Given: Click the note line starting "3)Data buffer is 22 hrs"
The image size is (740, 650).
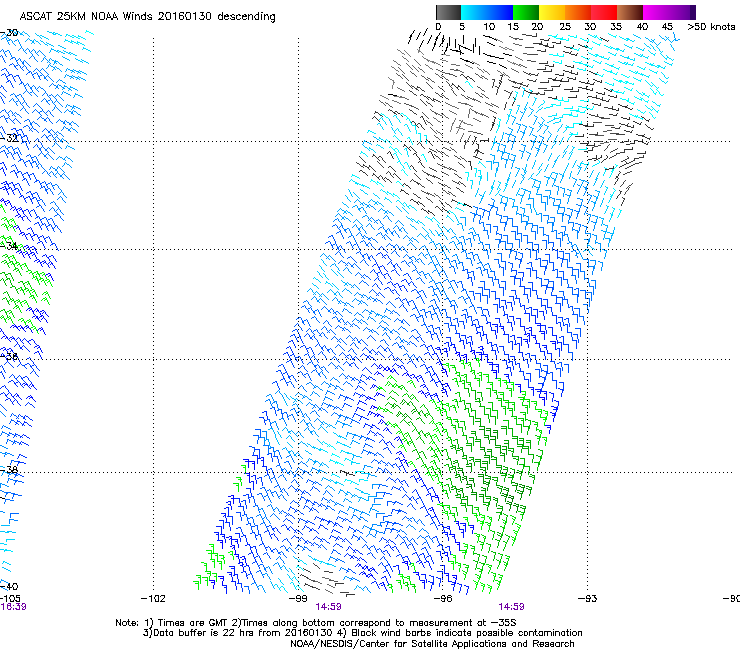Looking at the screenshot, I should [x=362, y=633].
